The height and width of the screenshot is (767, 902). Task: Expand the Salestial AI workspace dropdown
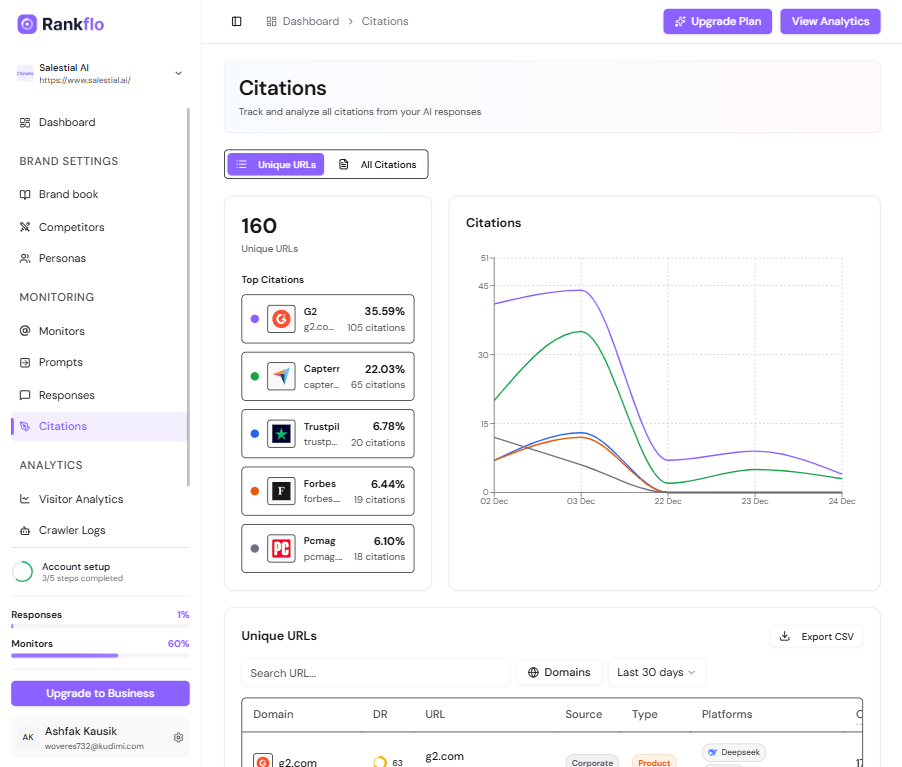point(178,73)
